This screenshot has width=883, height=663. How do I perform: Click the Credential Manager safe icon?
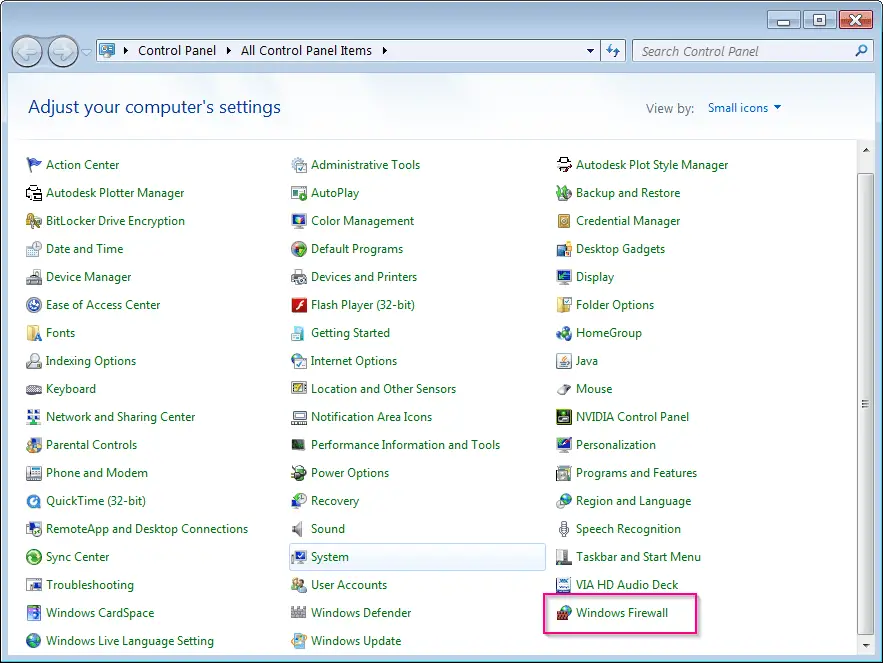click(x=564, y=221)
